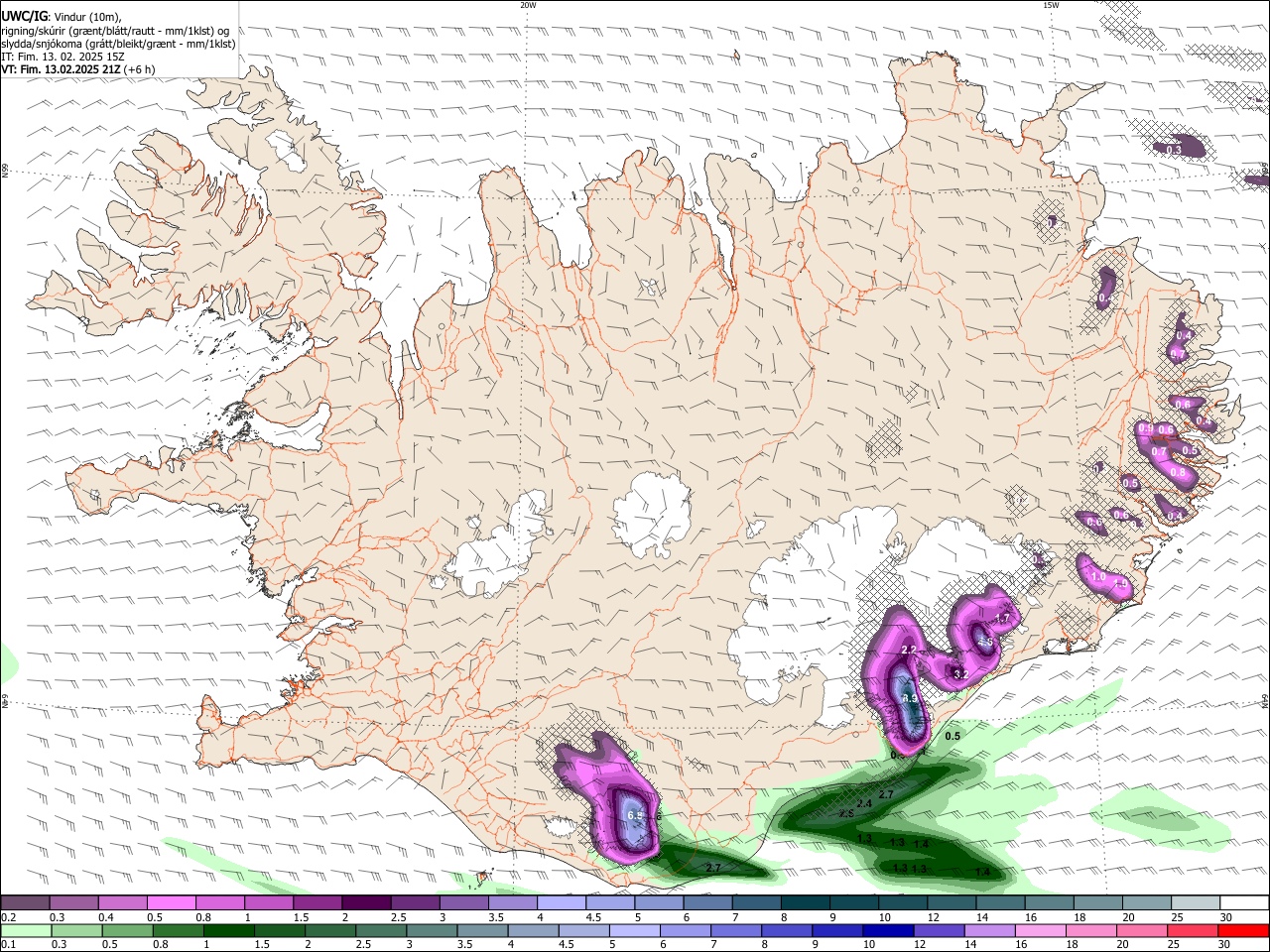Pick the medium green 0.5–0.8 rain scale swatch
1270x952 pixels.
tap(128, 930)
